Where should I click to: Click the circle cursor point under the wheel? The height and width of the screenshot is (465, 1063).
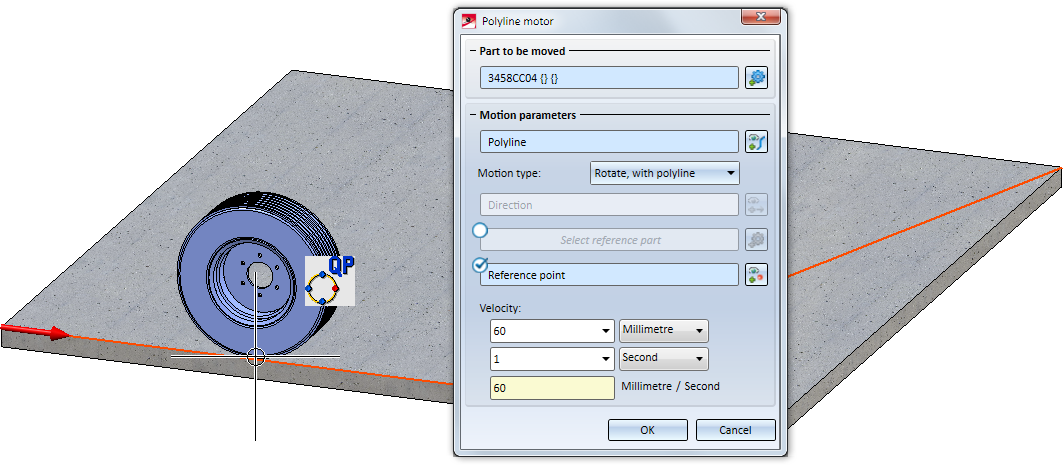coord(256,356)
